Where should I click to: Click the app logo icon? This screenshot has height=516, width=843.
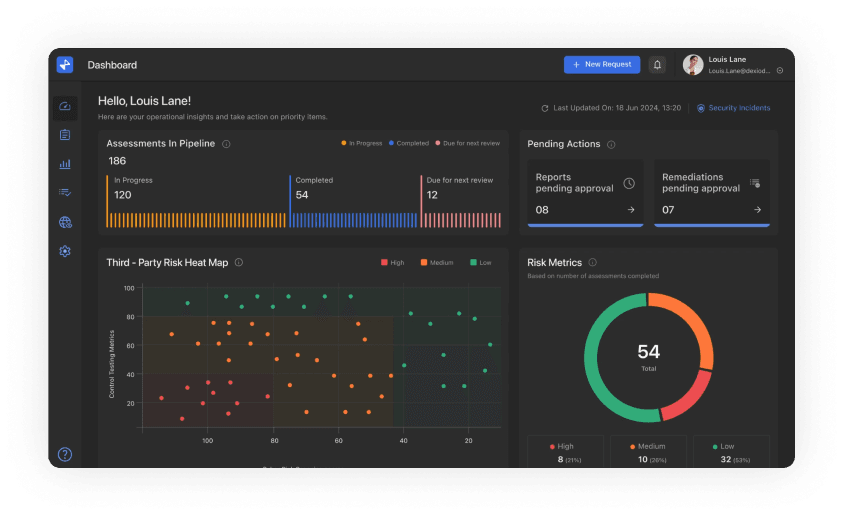65,64
